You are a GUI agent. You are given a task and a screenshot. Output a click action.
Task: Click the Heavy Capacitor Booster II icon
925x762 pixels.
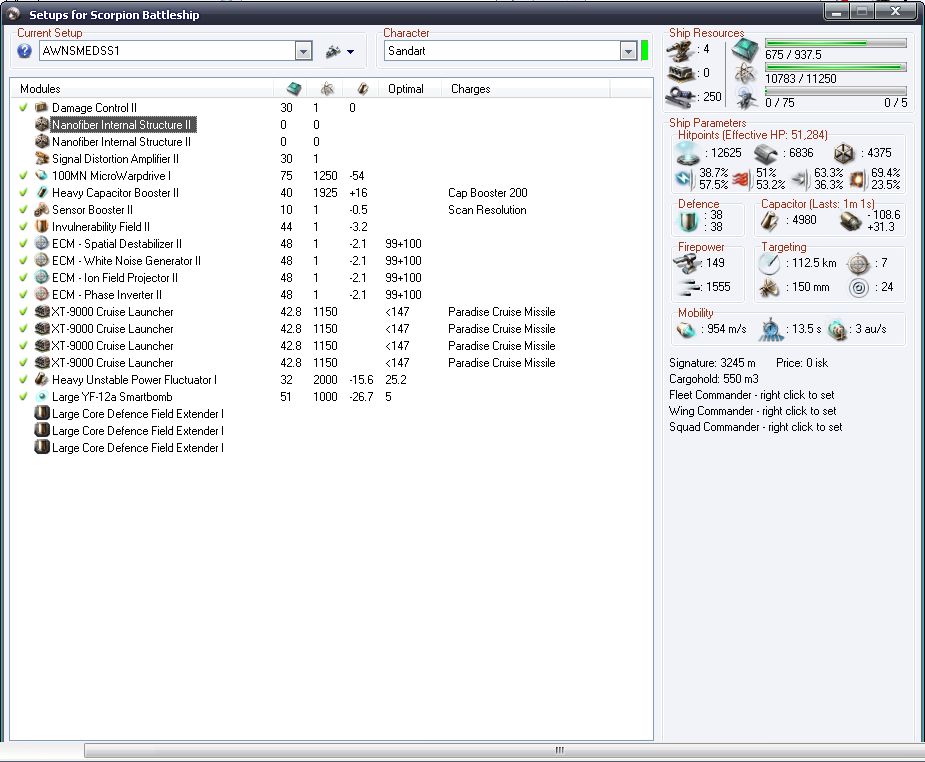[x=41, y=192]
